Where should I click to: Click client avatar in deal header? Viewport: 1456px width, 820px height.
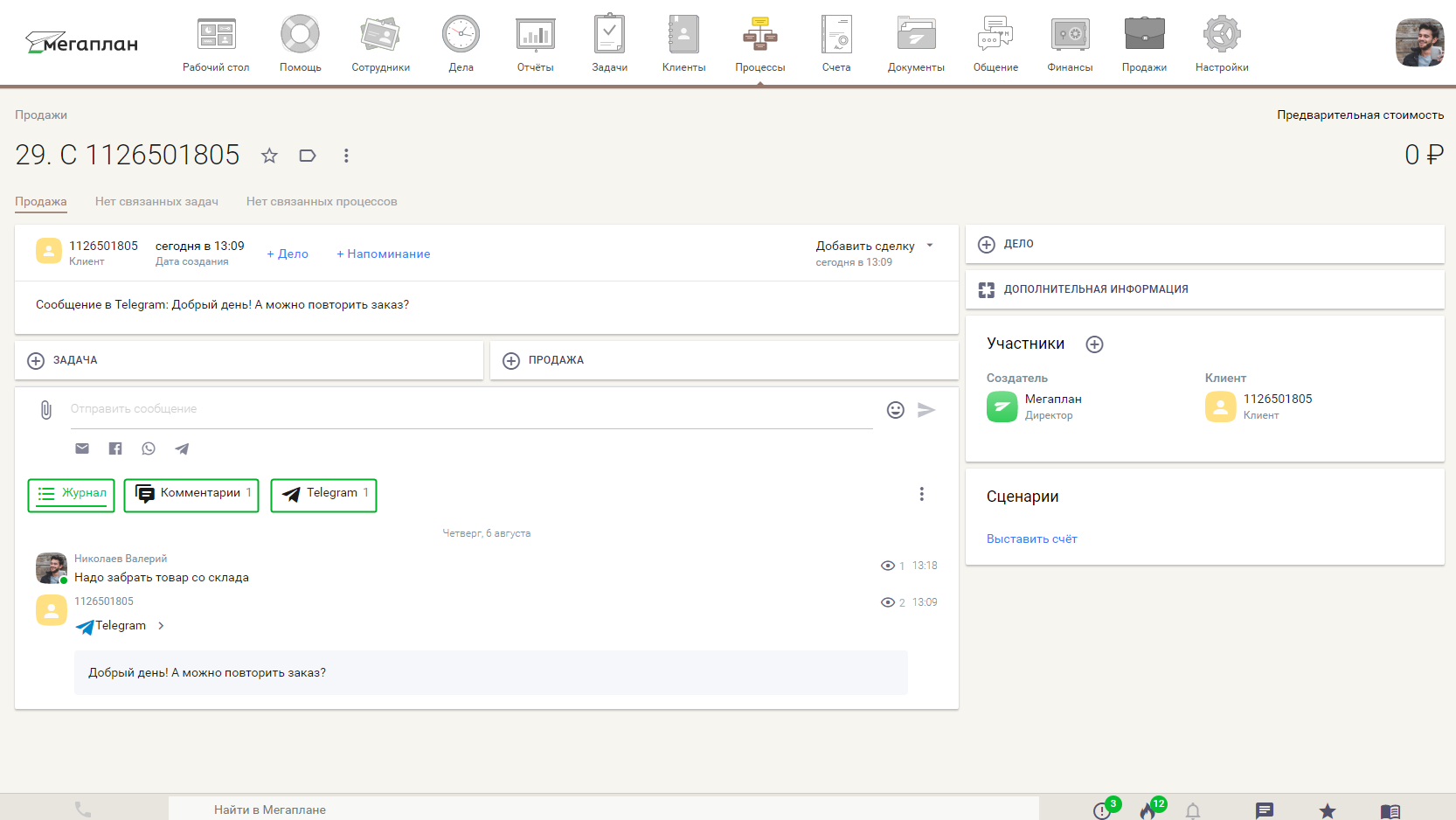point(49,251)
